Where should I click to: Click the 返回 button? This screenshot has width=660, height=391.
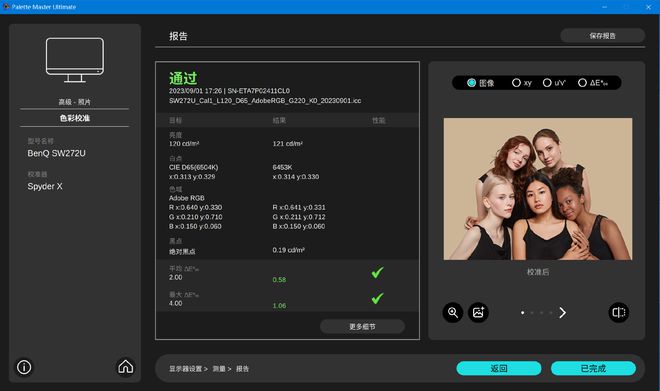(x=499, y=368)
